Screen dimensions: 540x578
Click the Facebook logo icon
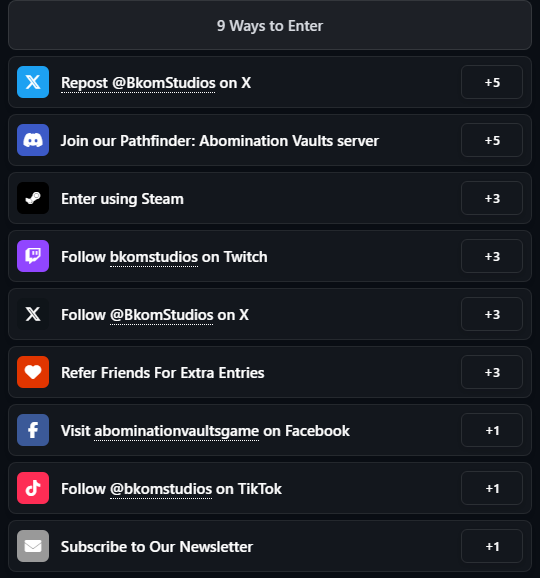pos(33,430)
